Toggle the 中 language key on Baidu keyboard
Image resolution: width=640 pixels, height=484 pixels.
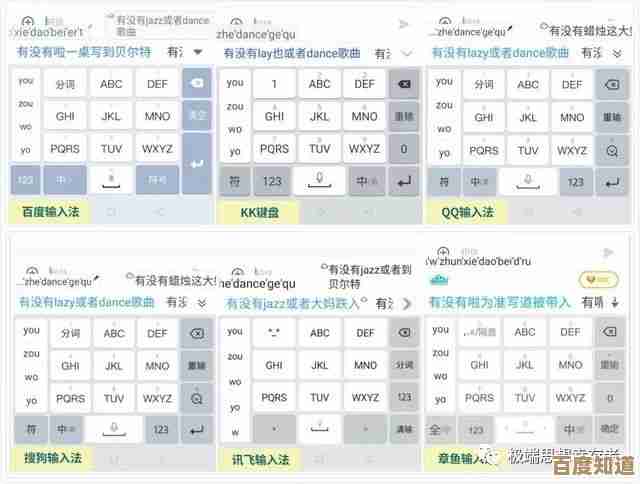coord(64,180)
